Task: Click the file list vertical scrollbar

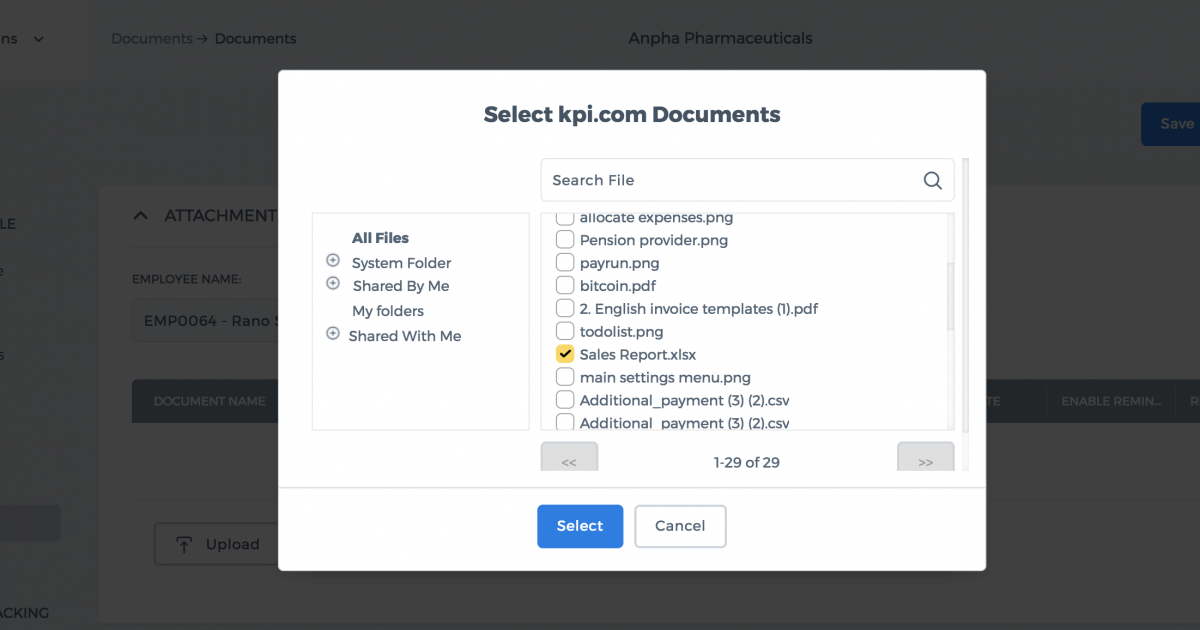Action: (x=950, y=296)
